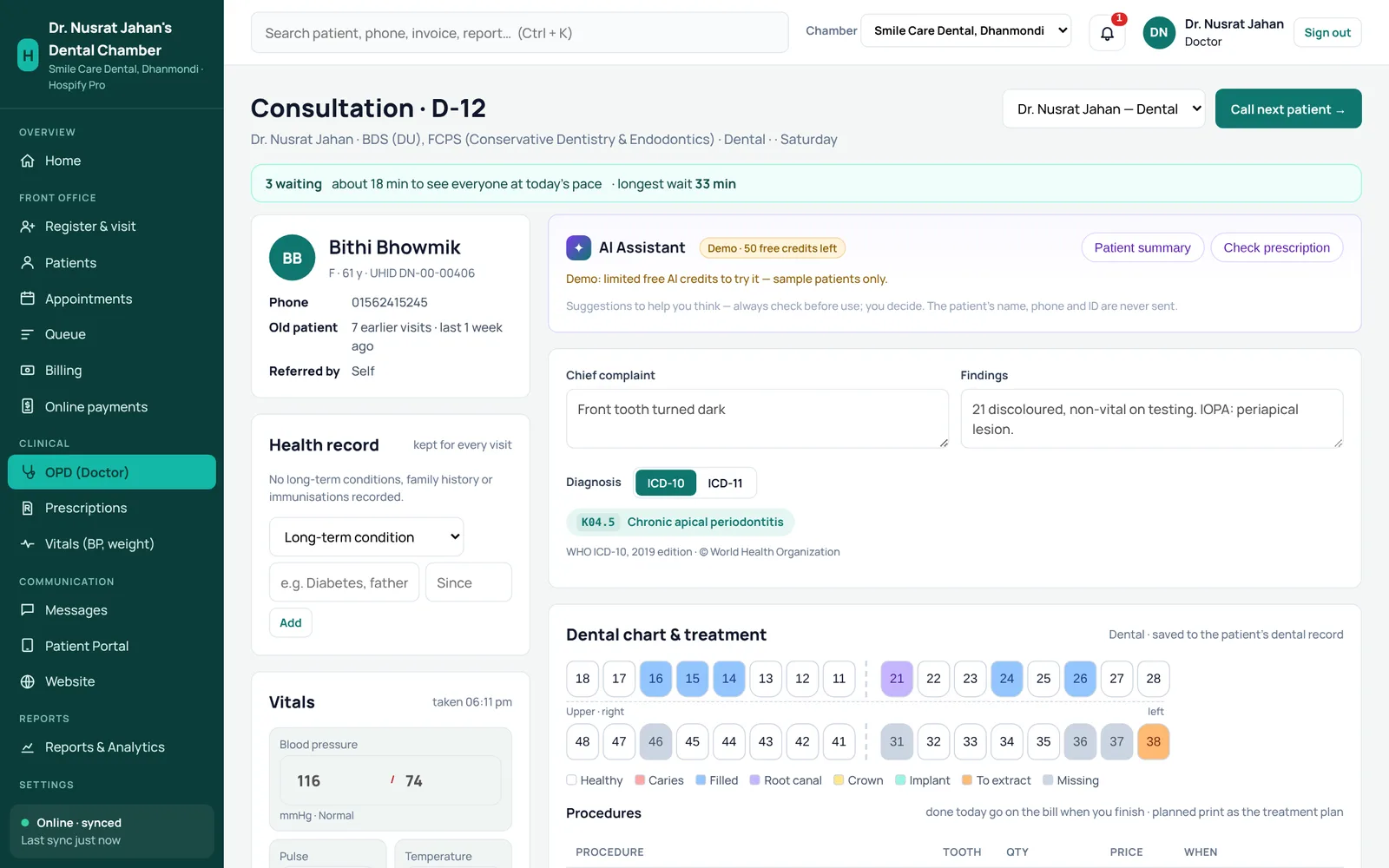Click the Call next patient button
The image size is (1389, 868).
click(x=1288, y=108)
